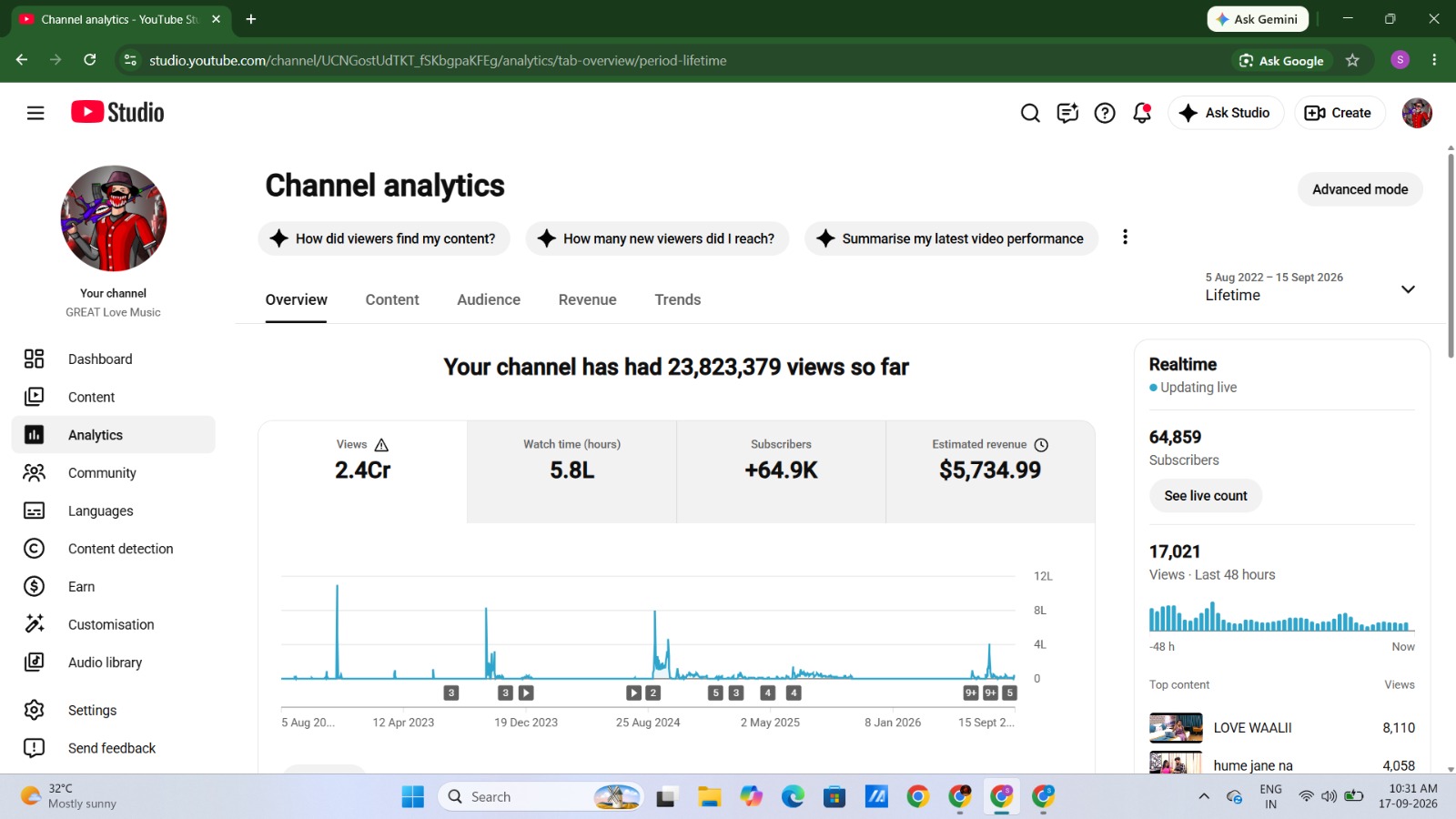Open the comments inbox icon in header
This screenshot has width=1456, height=819.
coord(1067,113)
